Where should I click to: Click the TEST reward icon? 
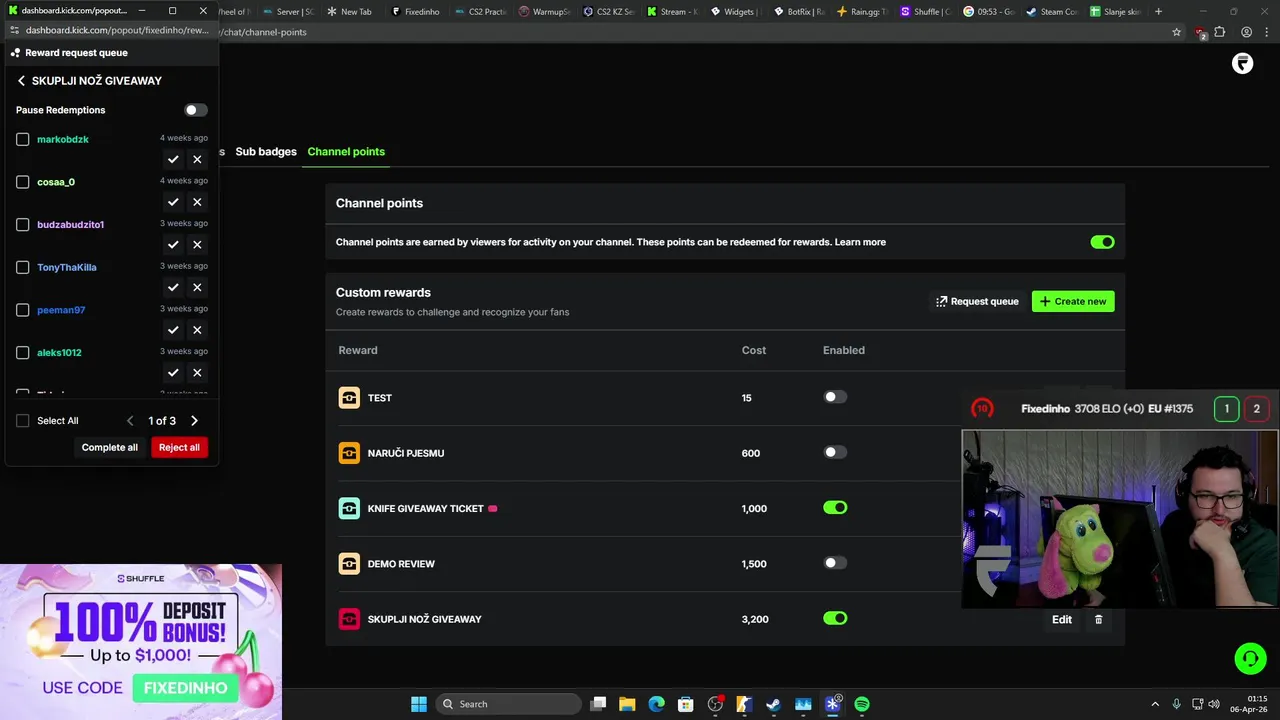coord(349,398)
